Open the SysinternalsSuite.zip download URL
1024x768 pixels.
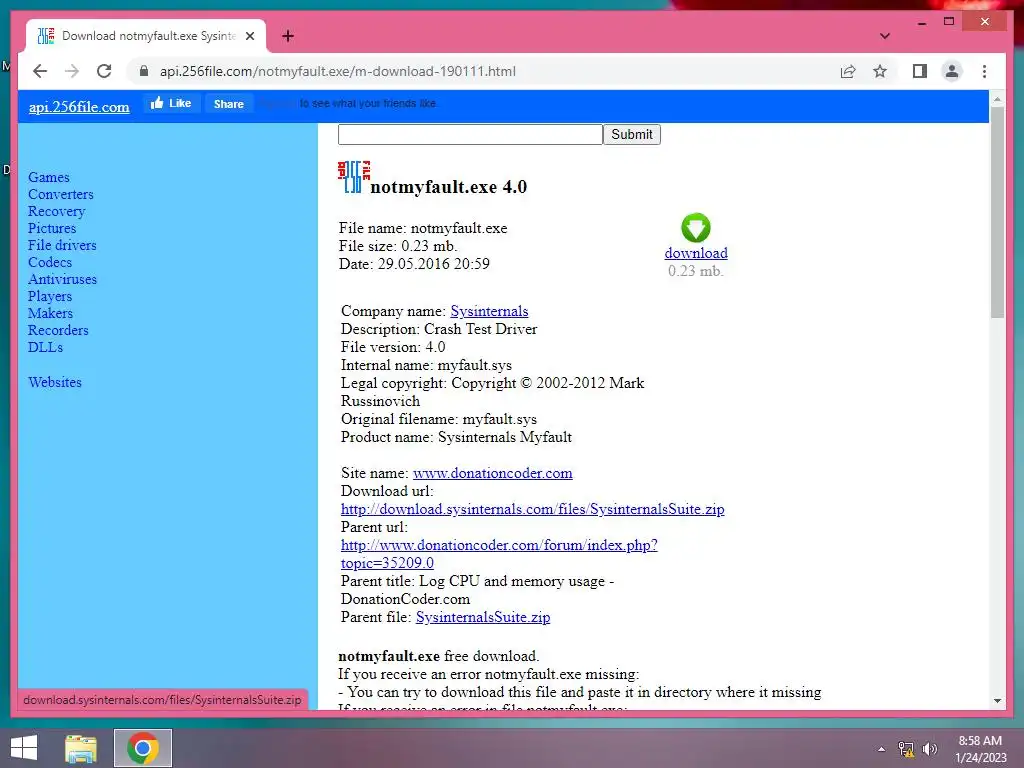(532, 509)
